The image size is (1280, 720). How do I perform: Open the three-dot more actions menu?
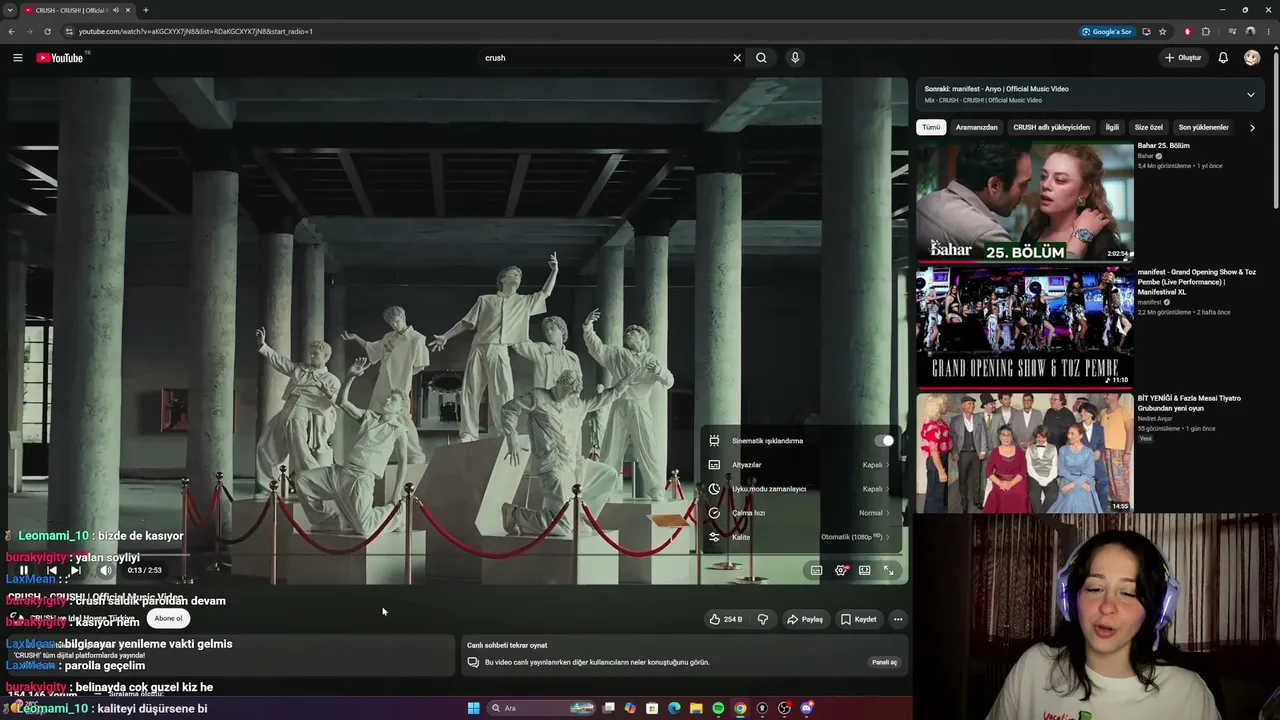[x=898, y=619]
